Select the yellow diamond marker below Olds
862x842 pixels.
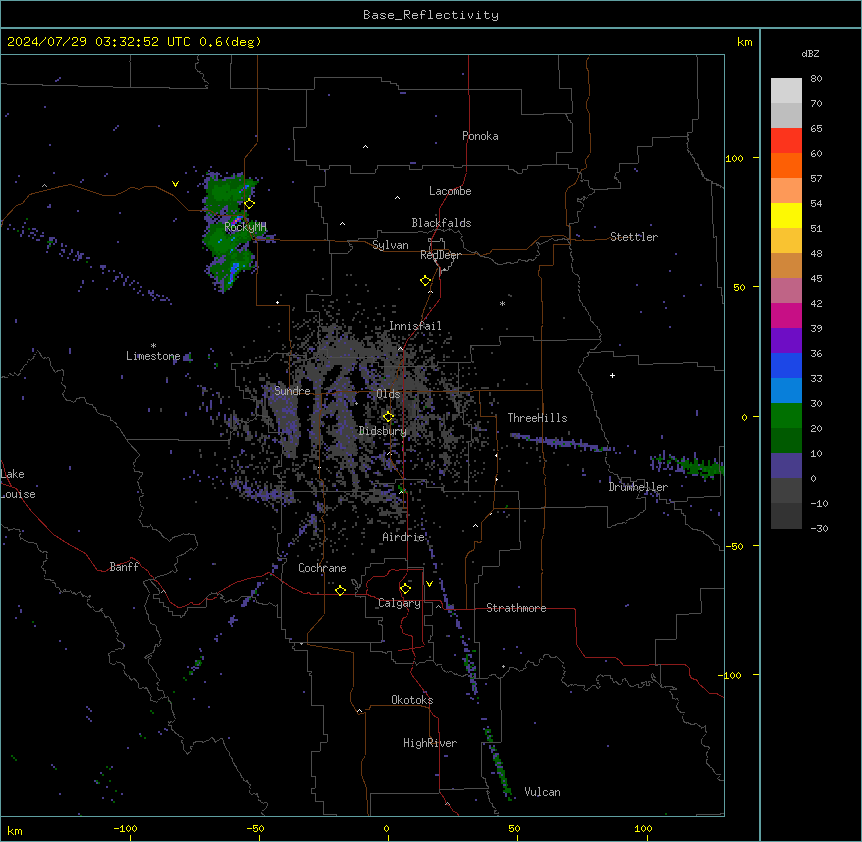coord(388,417)
